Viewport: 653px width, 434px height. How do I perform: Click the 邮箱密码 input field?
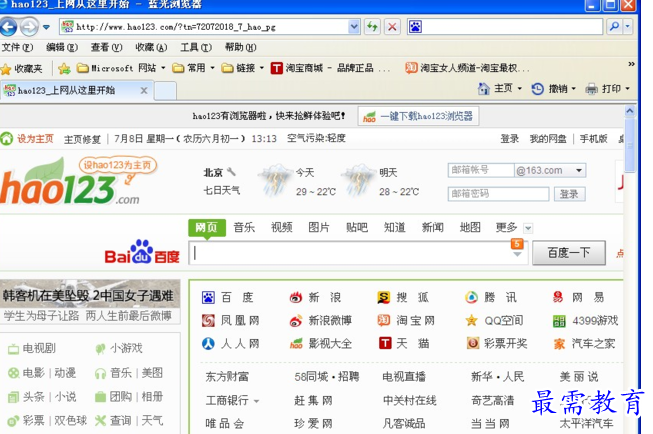498,194
